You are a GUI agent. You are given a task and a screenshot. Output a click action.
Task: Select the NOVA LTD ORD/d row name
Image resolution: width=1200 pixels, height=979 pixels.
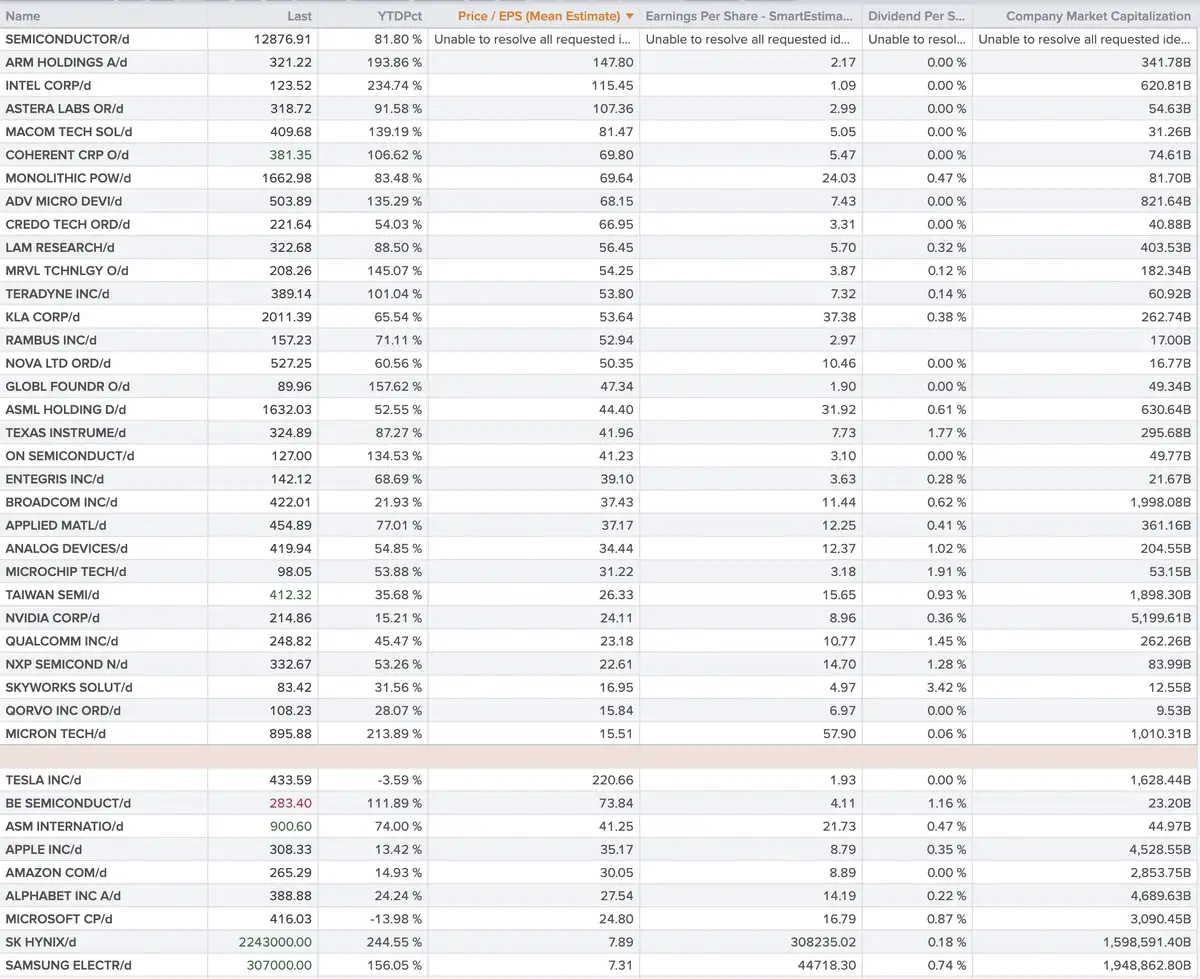(x=58, y=363)
